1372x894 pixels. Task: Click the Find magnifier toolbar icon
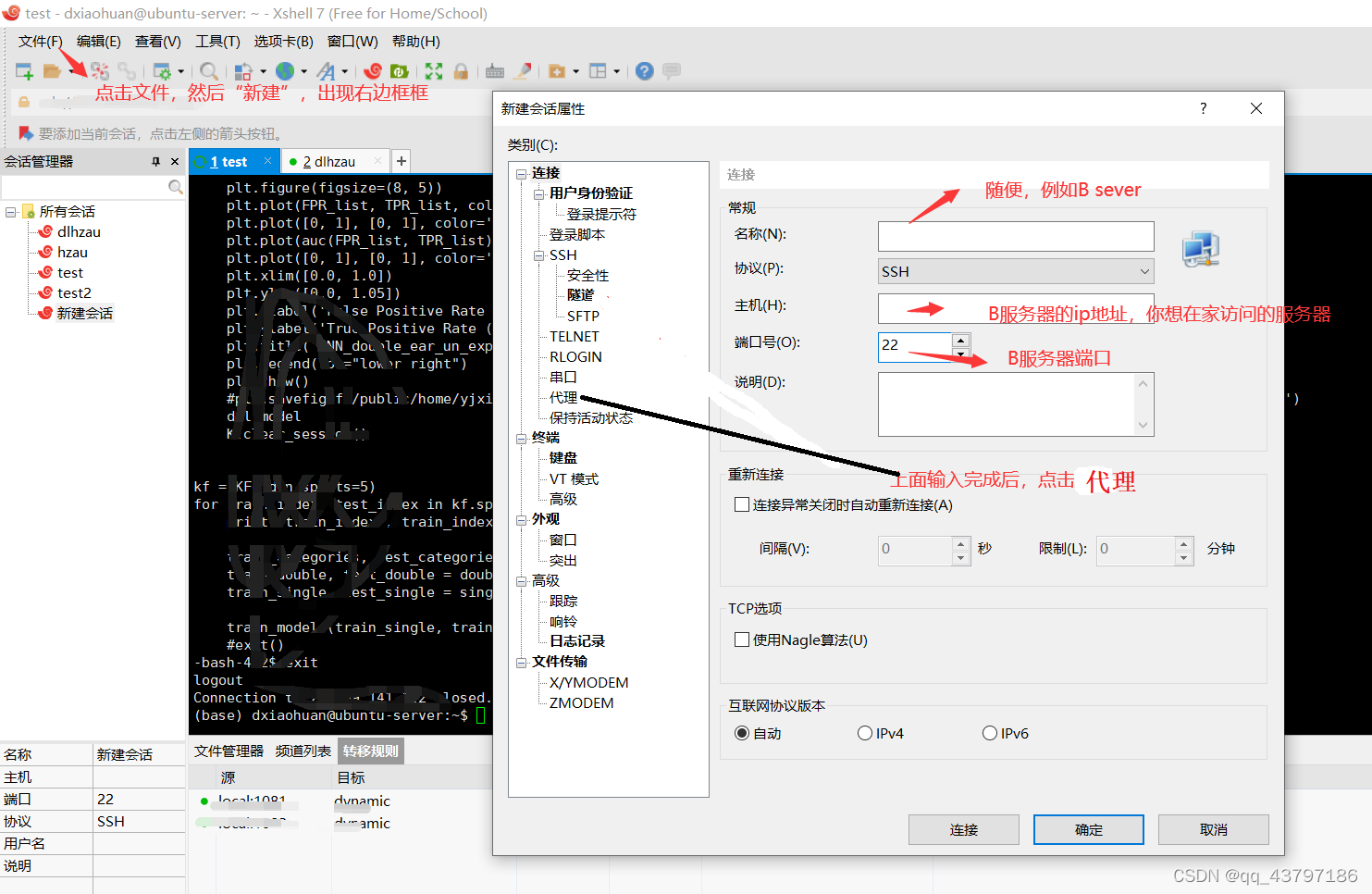pos(209,71)
